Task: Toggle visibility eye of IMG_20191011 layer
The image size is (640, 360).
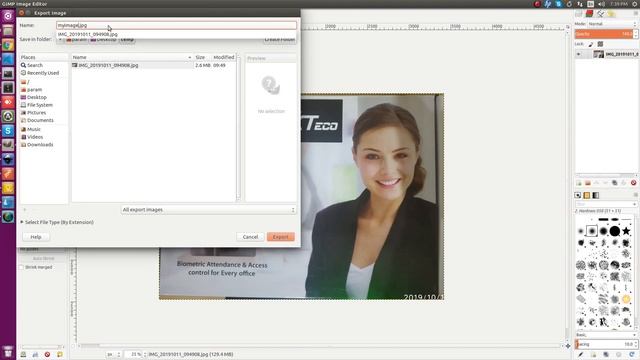Action: tap(578, 54)
